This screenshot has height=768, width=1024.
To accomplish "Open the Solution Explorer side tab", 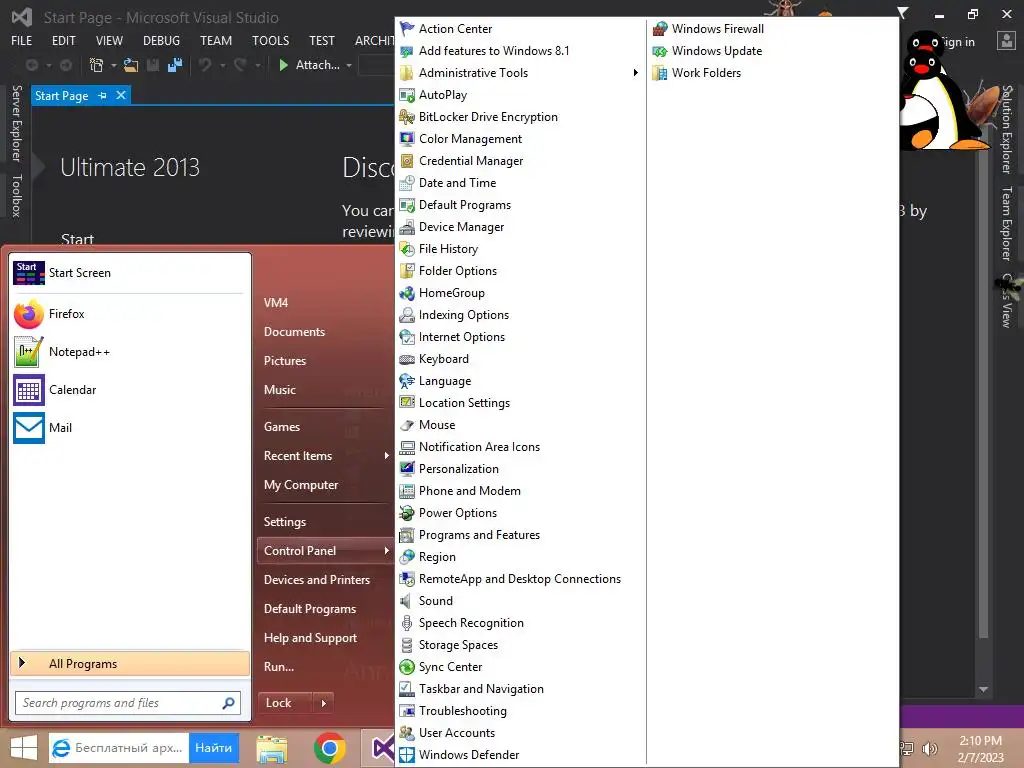I will coord(1007,129).
